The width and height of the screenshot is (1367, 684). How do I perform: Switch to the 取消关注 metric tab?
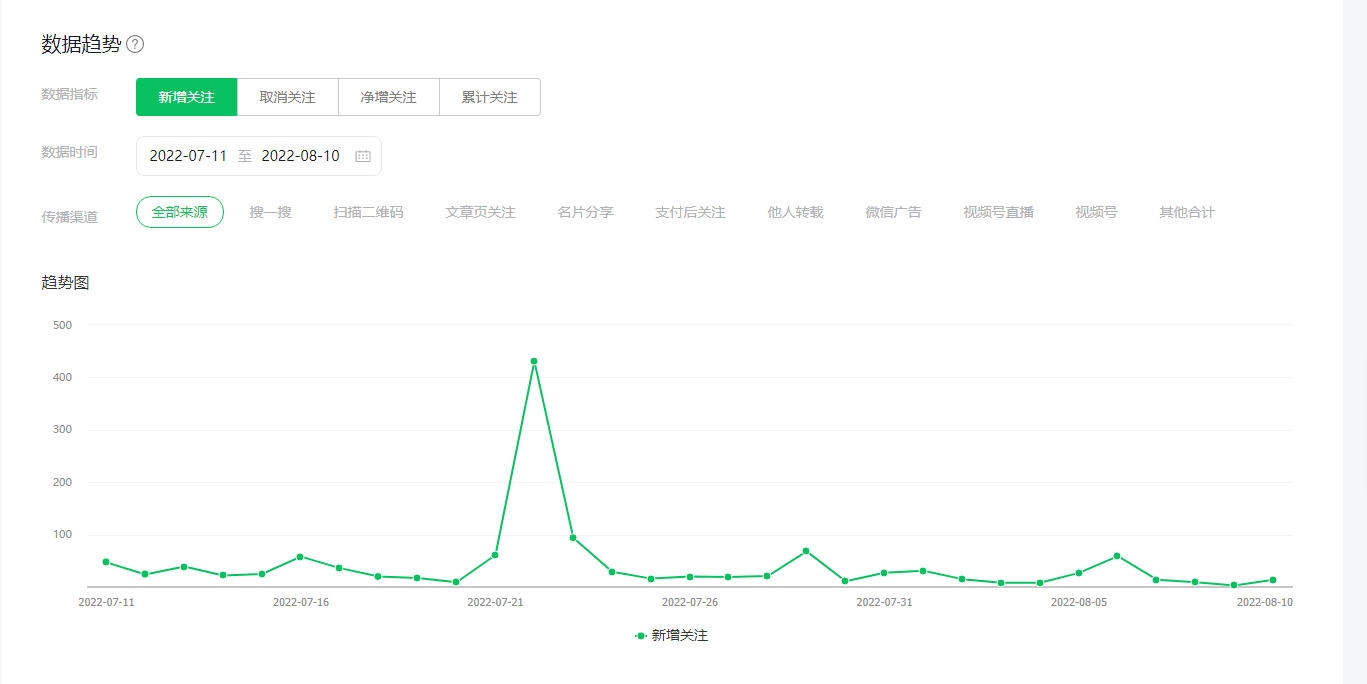click(287, 97)
